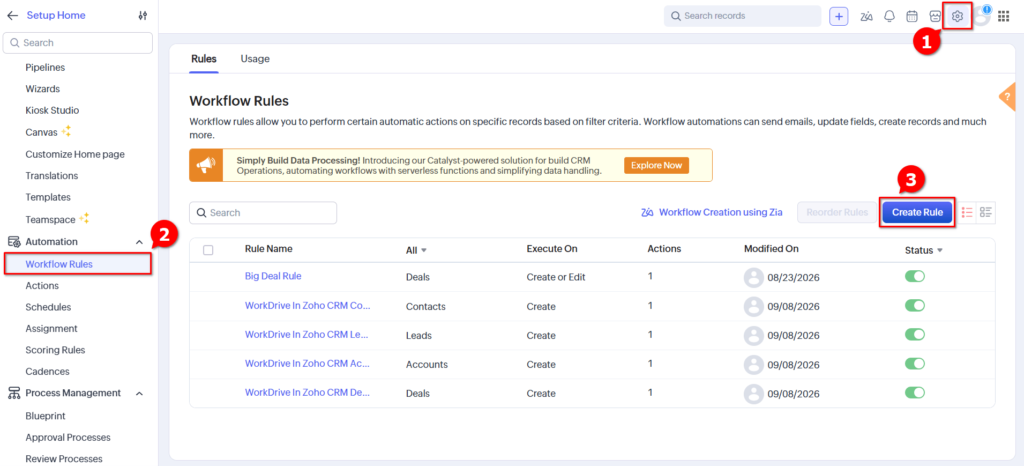The image size is (1024, 466).
Task: Open the notifications bell
Action: 889,16
